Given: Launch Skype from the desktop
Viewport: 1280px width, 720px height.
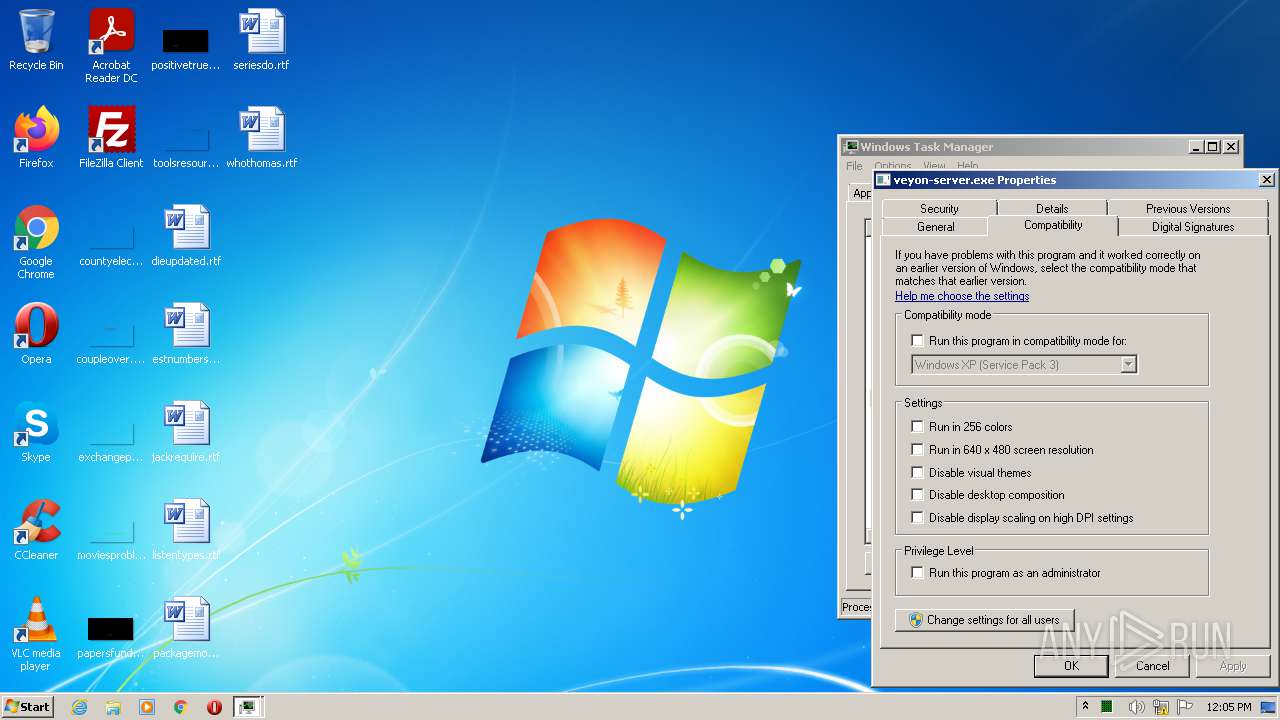Looking at the screenshot, I should point(36,431).
